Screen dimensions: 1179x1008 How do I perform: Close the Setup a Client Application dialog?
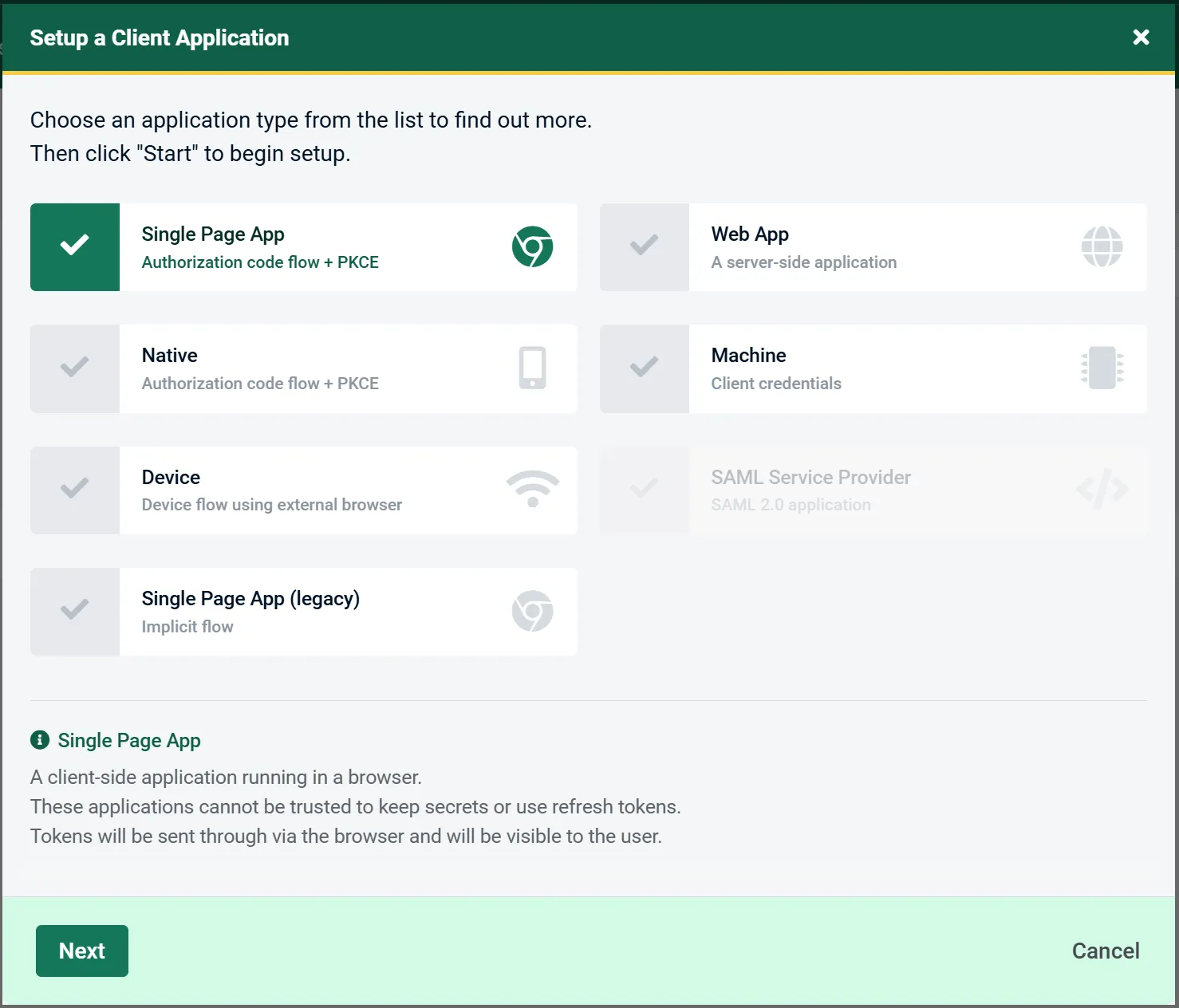click(x=1141, y=37)
